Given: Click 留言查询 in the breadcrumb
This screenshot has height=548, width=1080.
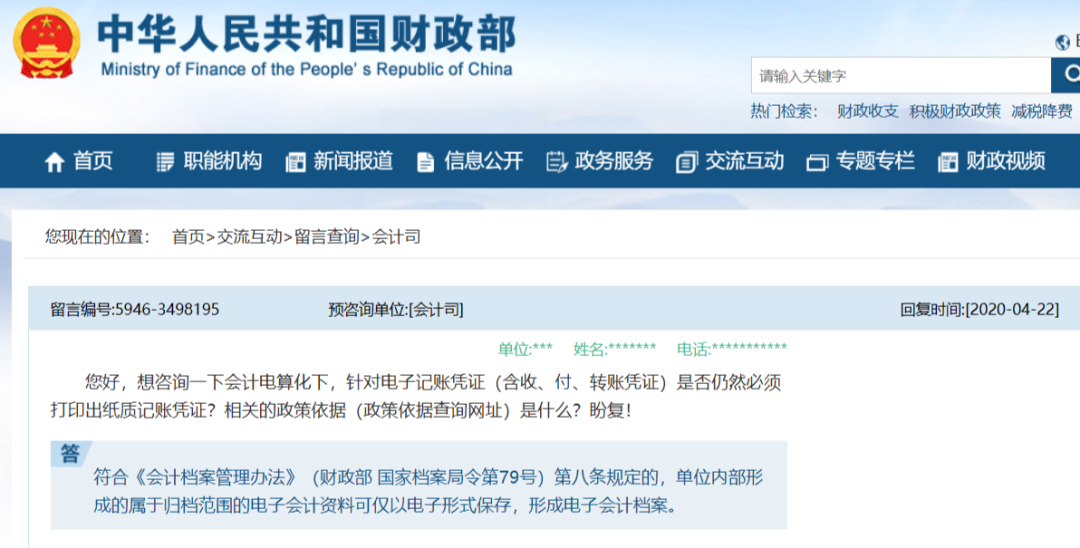Looking at the screenshot, I should (327, 237).
